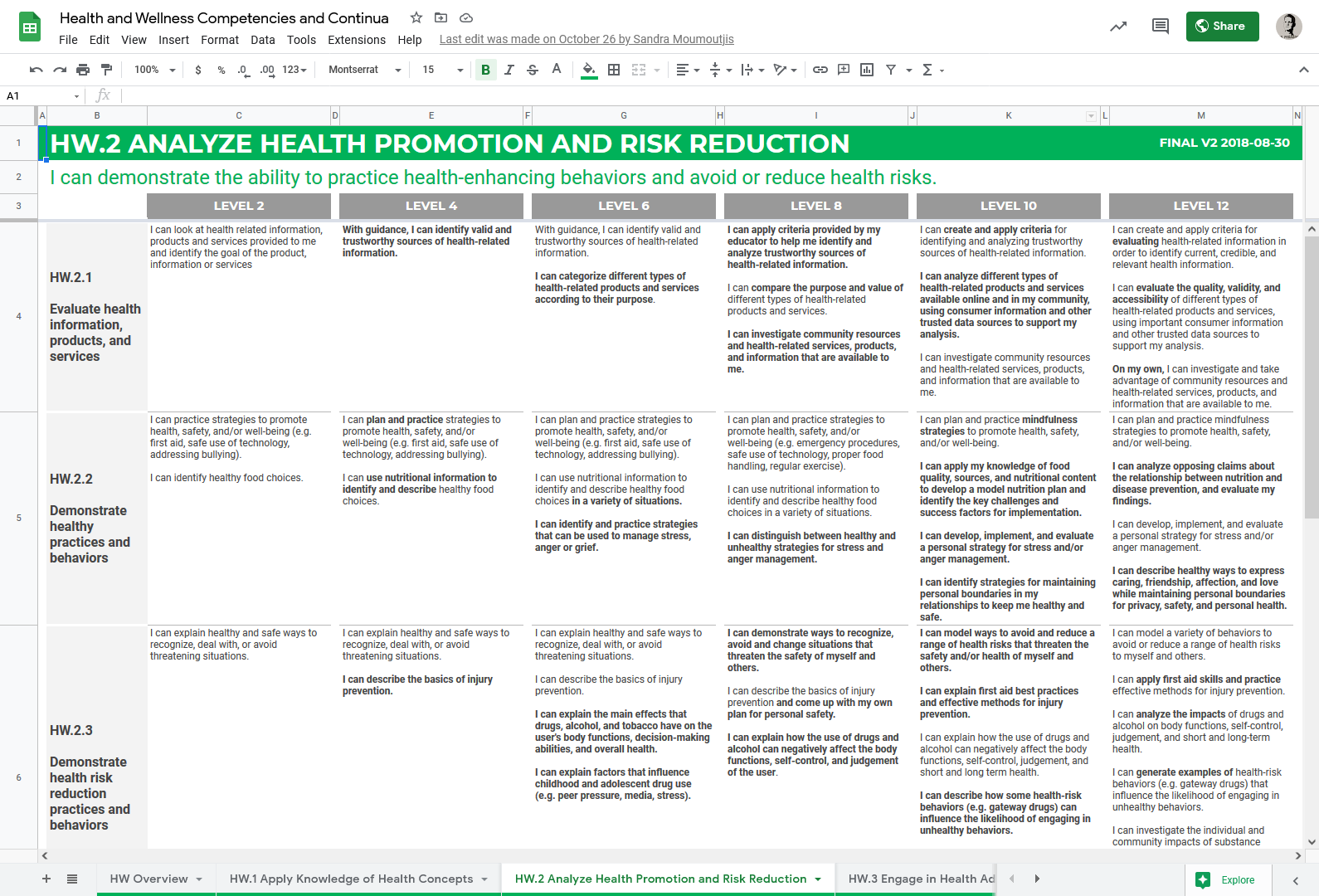Click the green Share button

pyautogui.click(x=1222, y=27)
